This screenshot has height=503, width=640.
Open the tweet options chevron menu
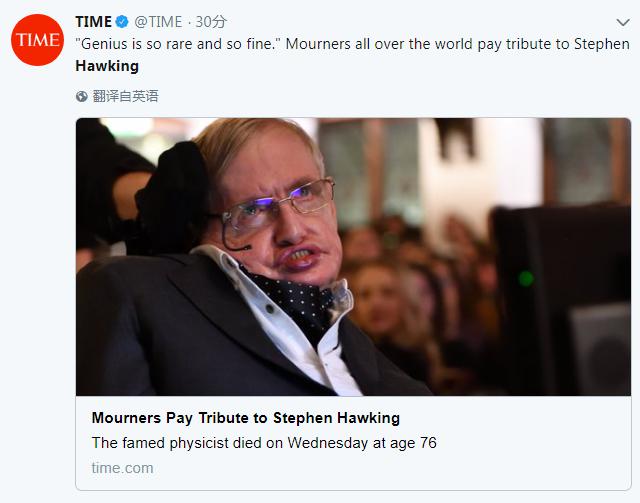tap(622, 22)
